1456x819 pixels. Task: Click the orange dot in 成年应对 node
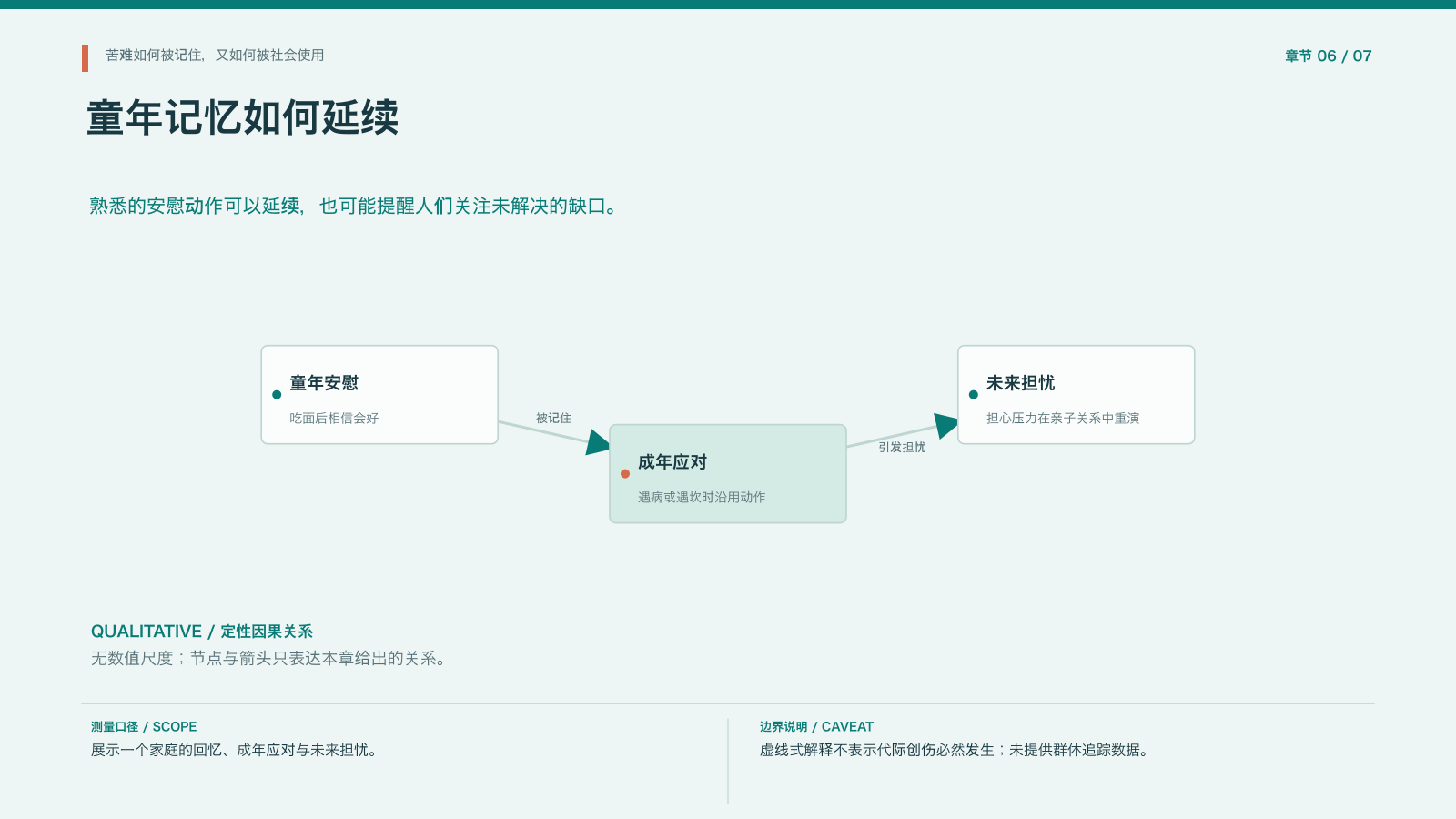[625, 474]
